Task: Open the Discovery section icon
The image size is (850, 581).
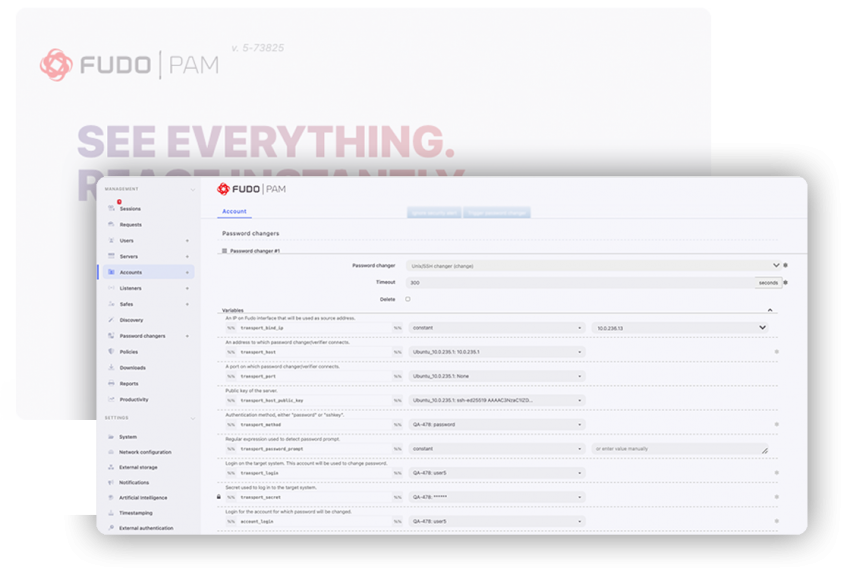Action: click(112, 320)
